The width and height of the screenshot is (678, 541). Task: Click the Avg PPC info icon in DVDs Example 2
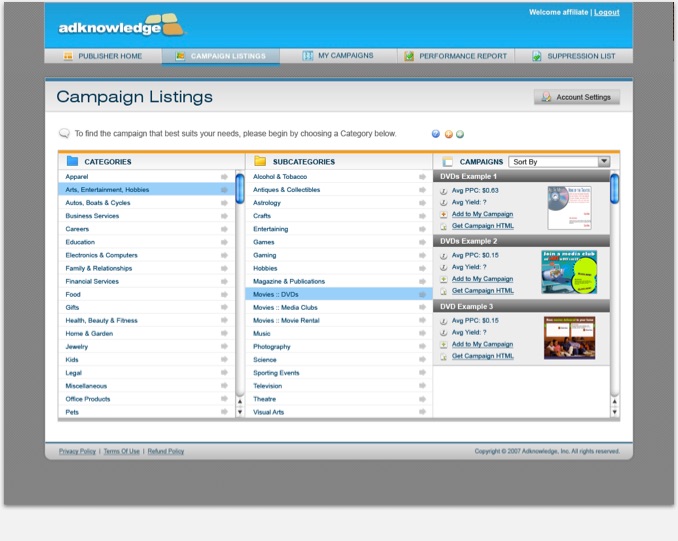(443, 256)
